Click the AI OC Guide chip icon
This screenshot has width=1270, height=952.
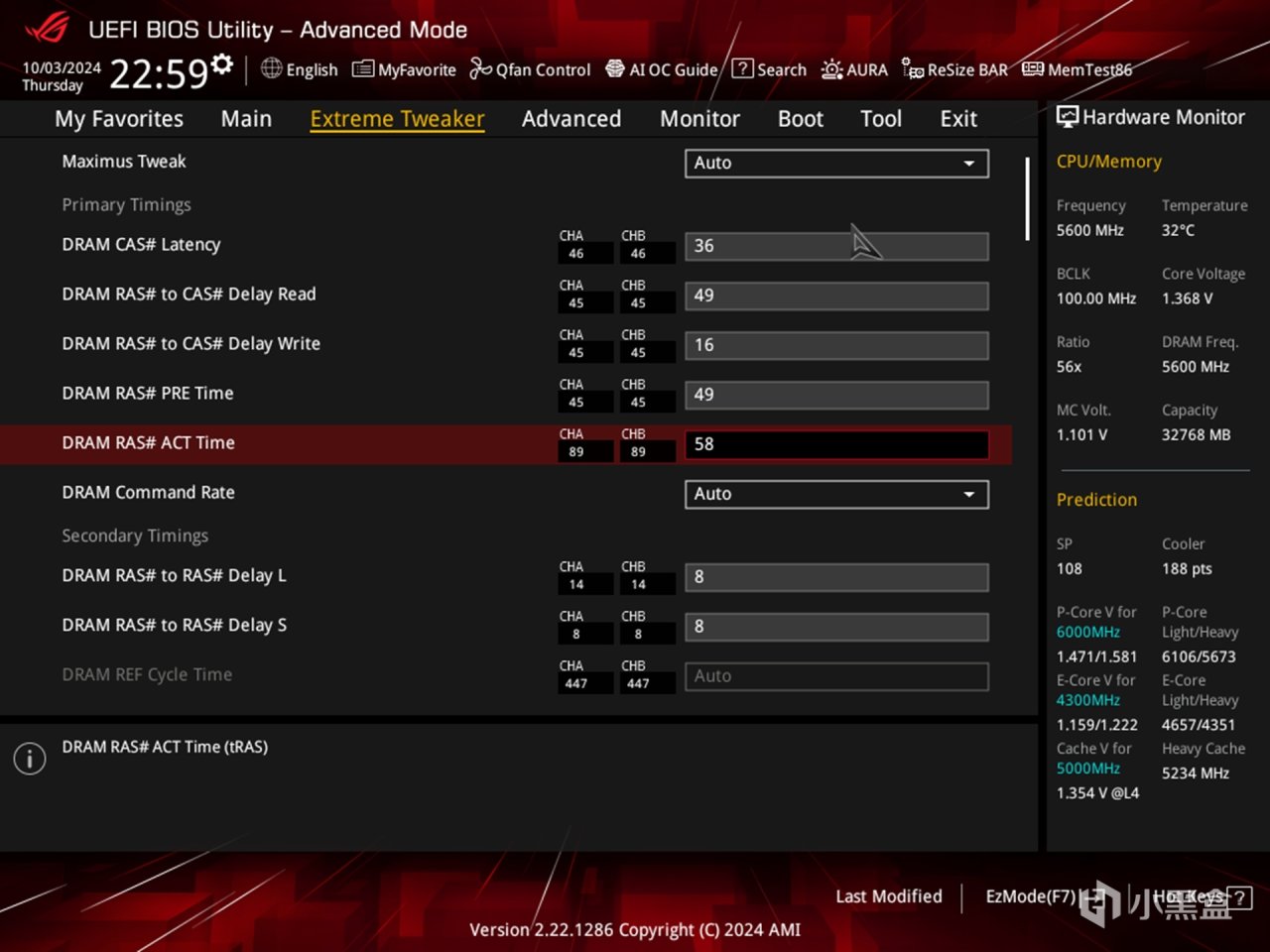coord(615,68)
